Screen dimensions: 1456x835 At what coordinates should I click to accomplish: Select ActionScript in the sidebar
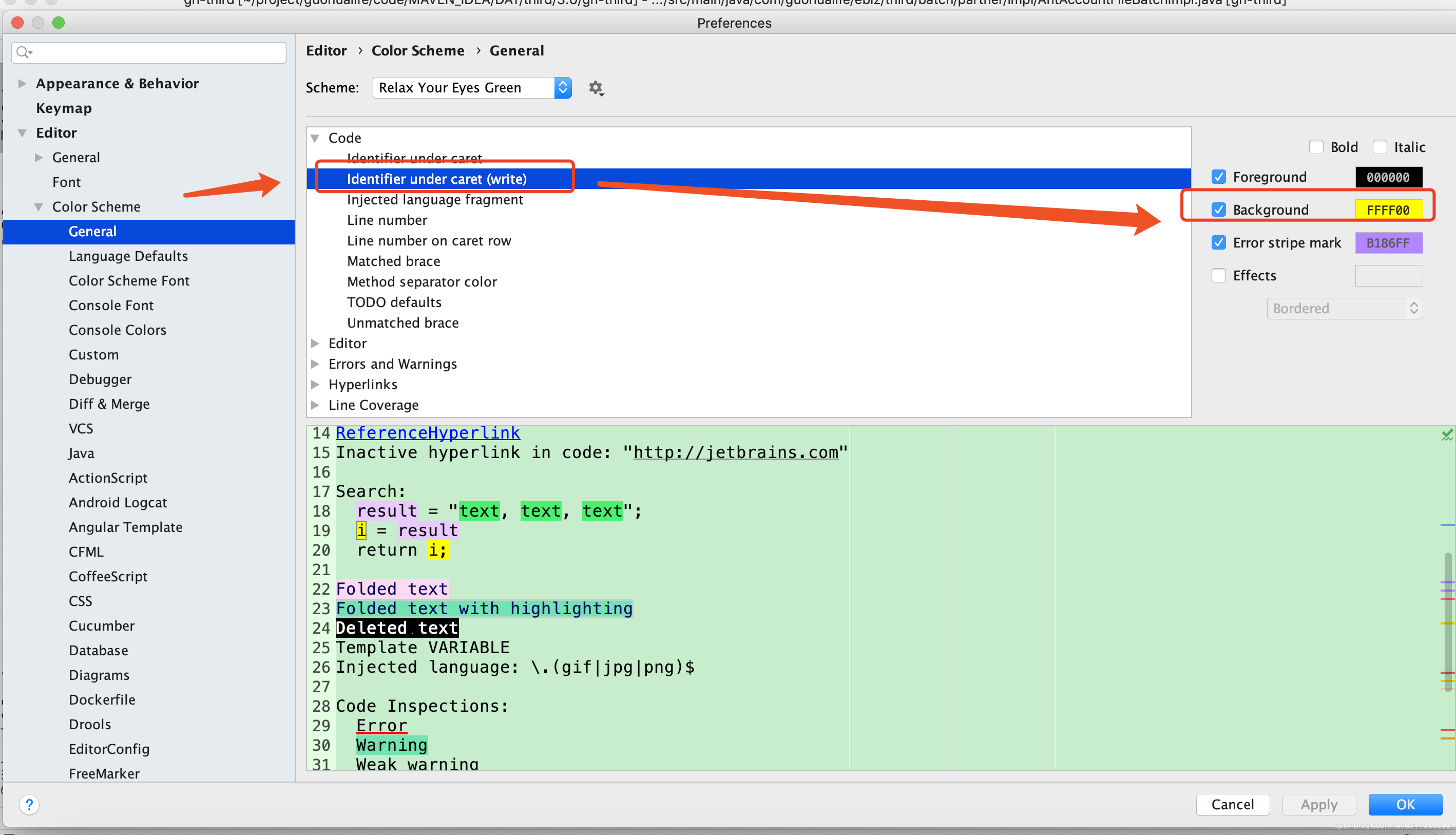tap(108, 478)
